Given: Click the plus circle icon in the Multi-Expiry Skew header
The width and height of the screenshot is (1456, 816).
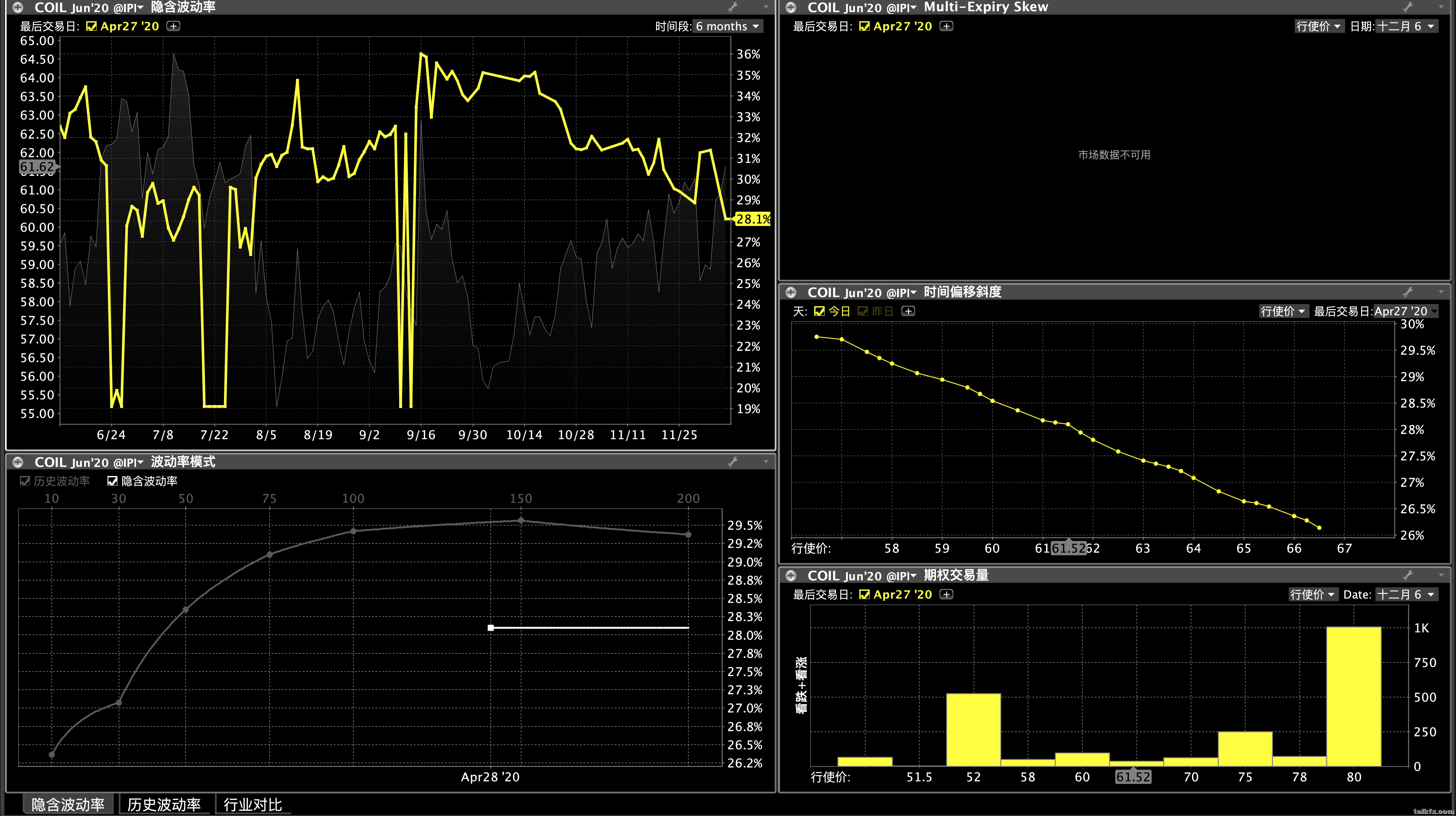Looking at the screenshot, I should tap(791, 7).
